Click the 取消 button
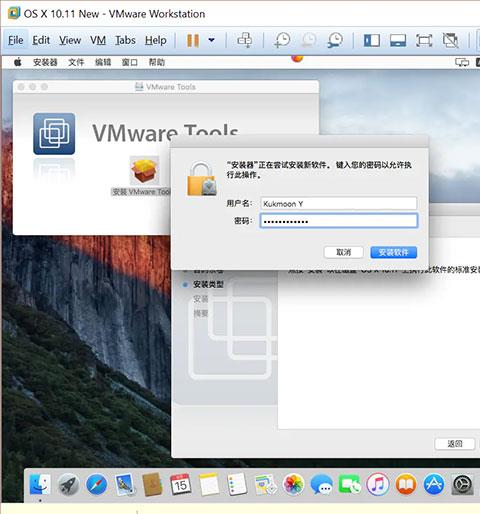 tap(343, 252)
